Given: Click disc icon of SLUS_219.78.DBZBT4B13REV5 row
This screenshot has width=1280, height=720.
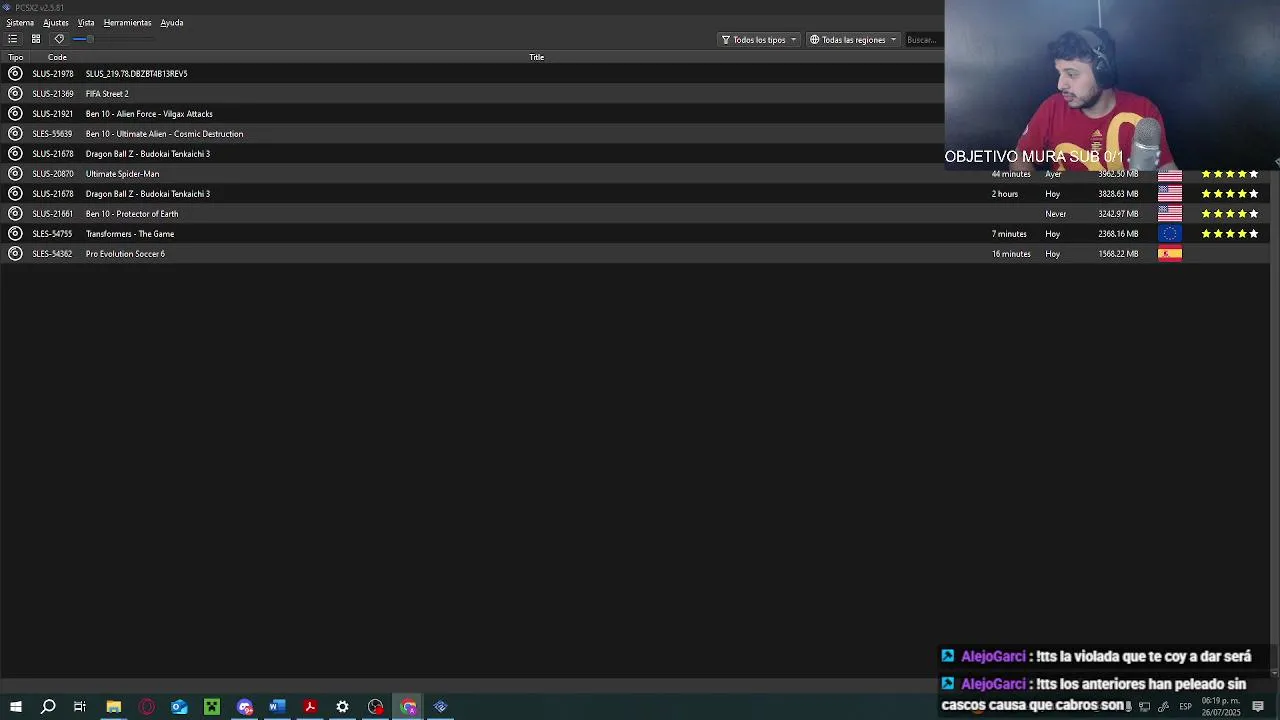Looking at the screenshot, I should pos(15,73).
